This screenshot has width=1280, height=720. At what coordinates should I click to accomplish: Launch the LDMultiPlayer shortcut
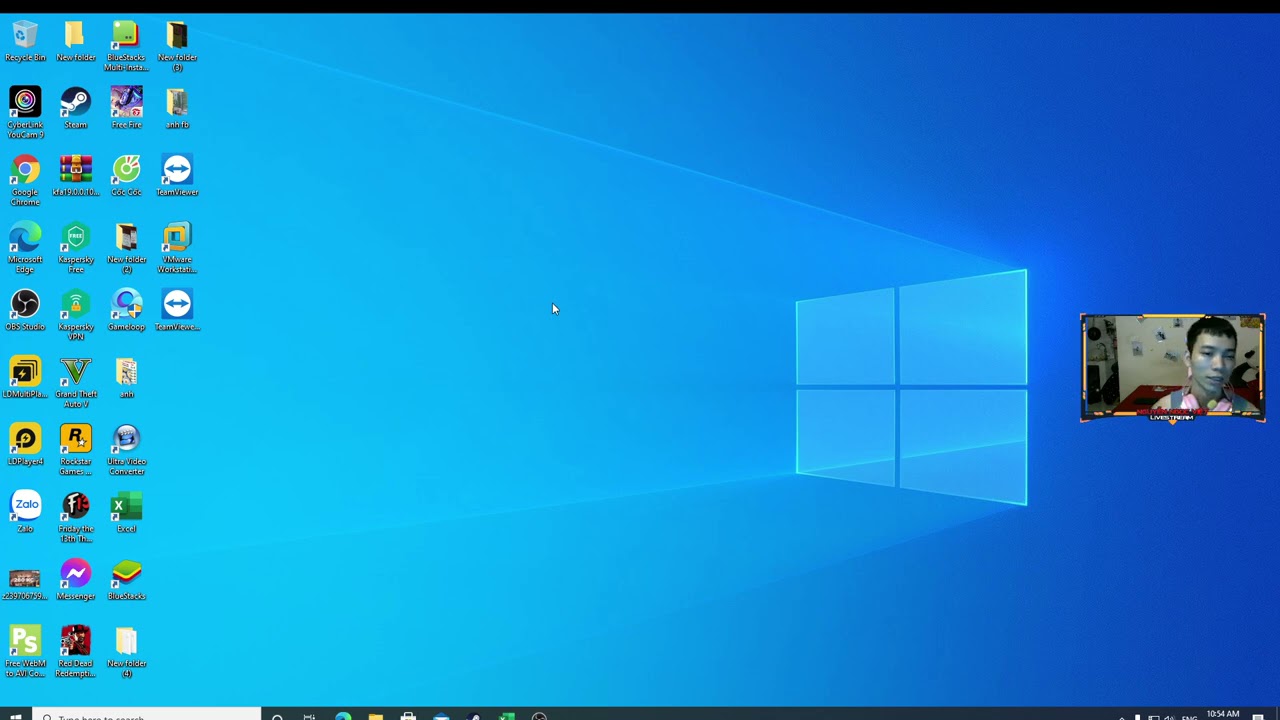coord(25,377)
